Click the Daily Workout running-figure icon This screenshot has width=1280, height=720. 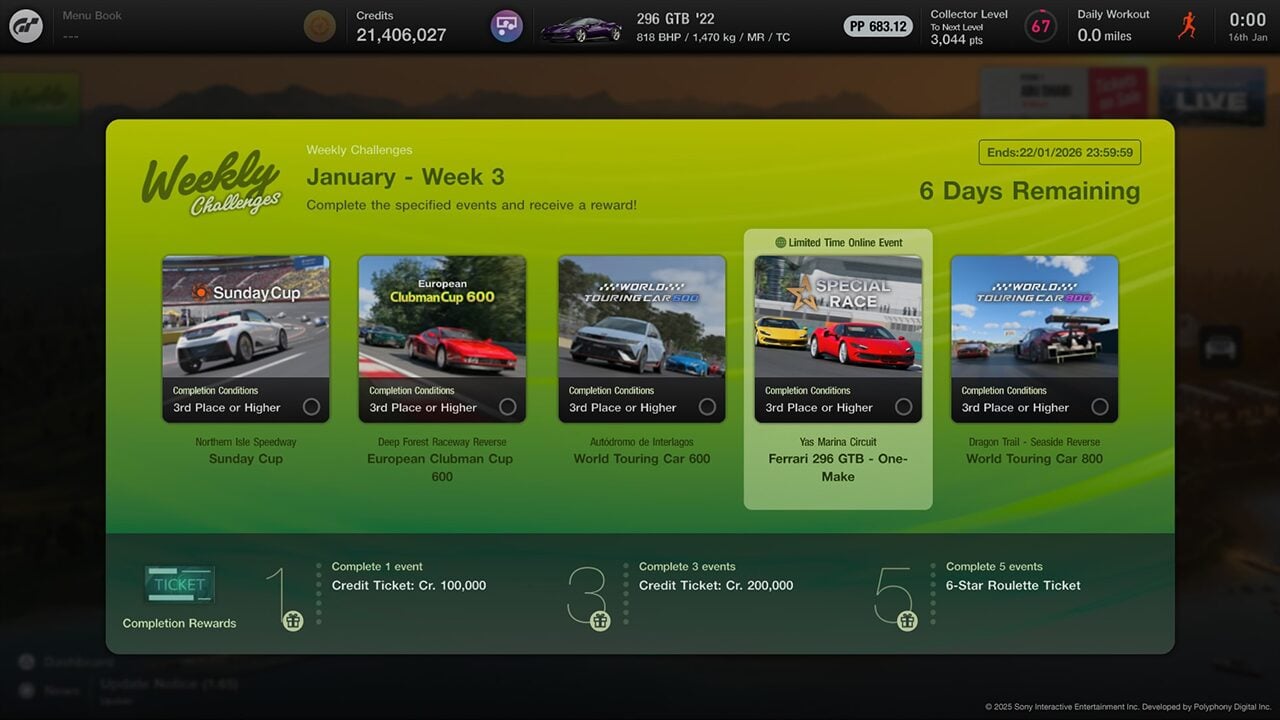(1188, 25)
